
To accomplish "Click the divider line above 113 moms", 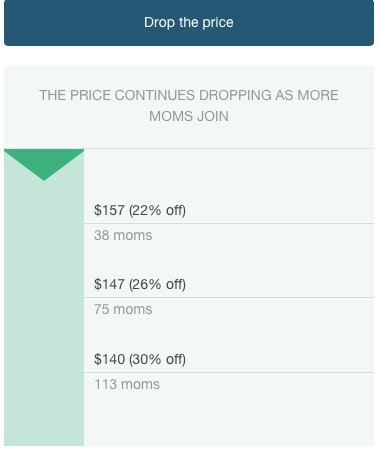I will coord(229,372).
